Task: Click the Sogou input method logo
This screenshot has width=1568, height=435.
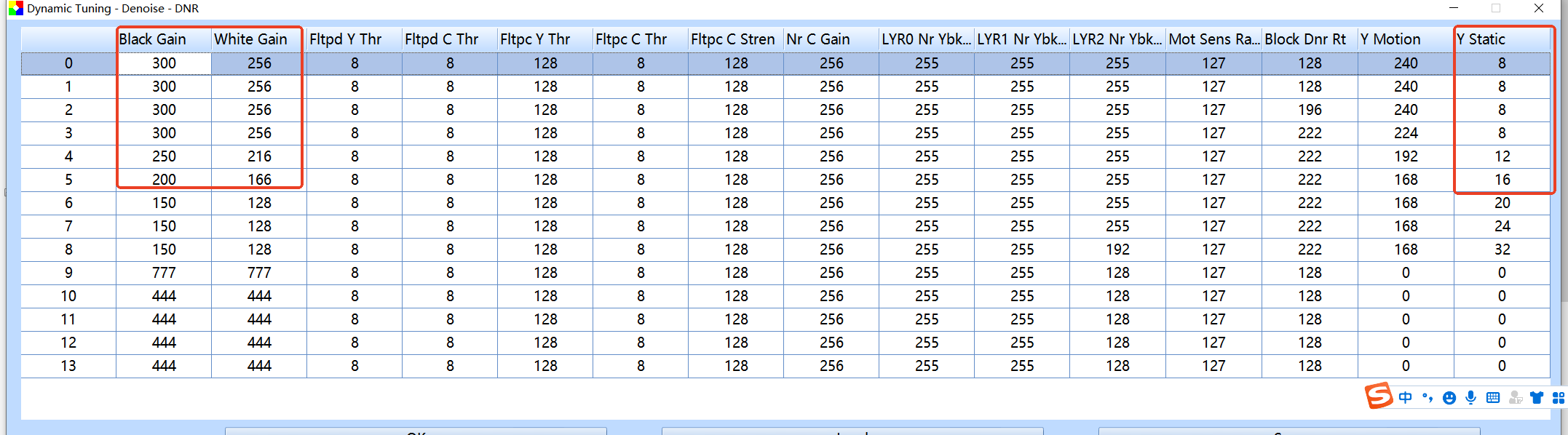Action: (1378, 396)
